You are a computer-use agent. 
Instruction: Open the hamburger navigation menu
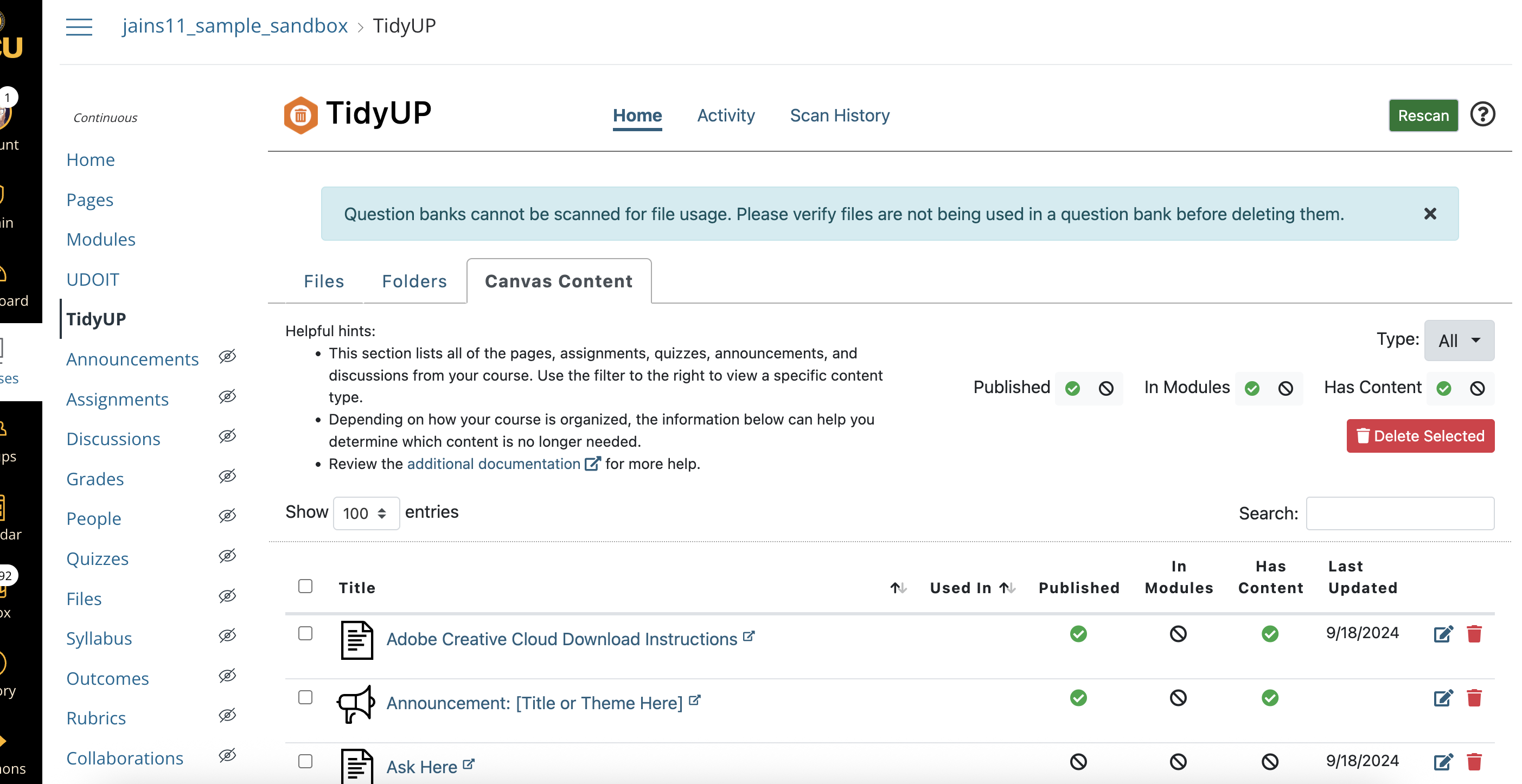pyautogui.click(x=79, y=27)
